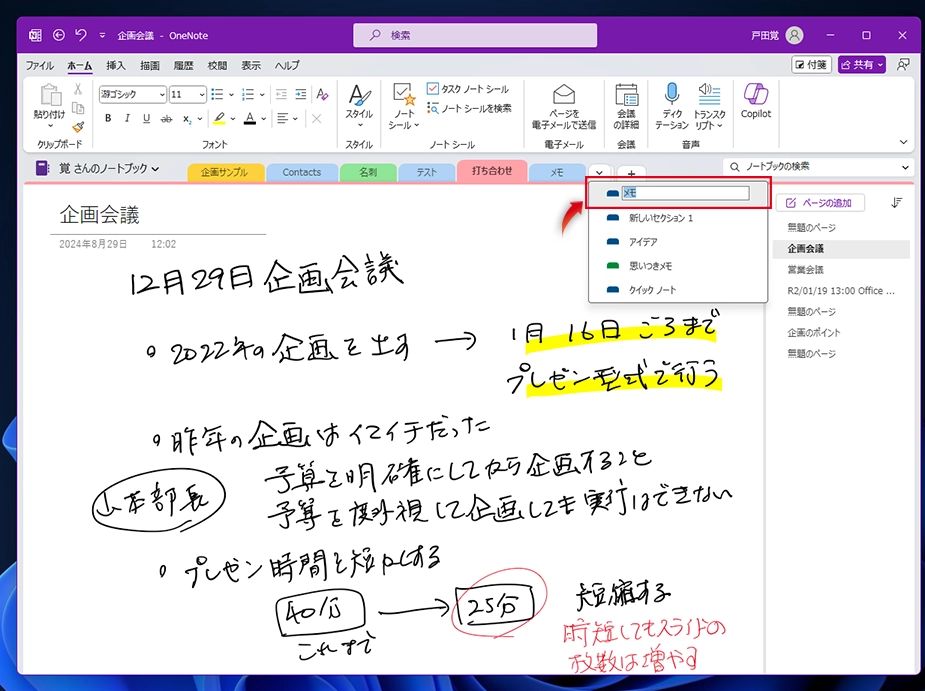Switch to the 表示 ribbon tab
The height and width of the screenshot is (691, 925).
(251, 66)
